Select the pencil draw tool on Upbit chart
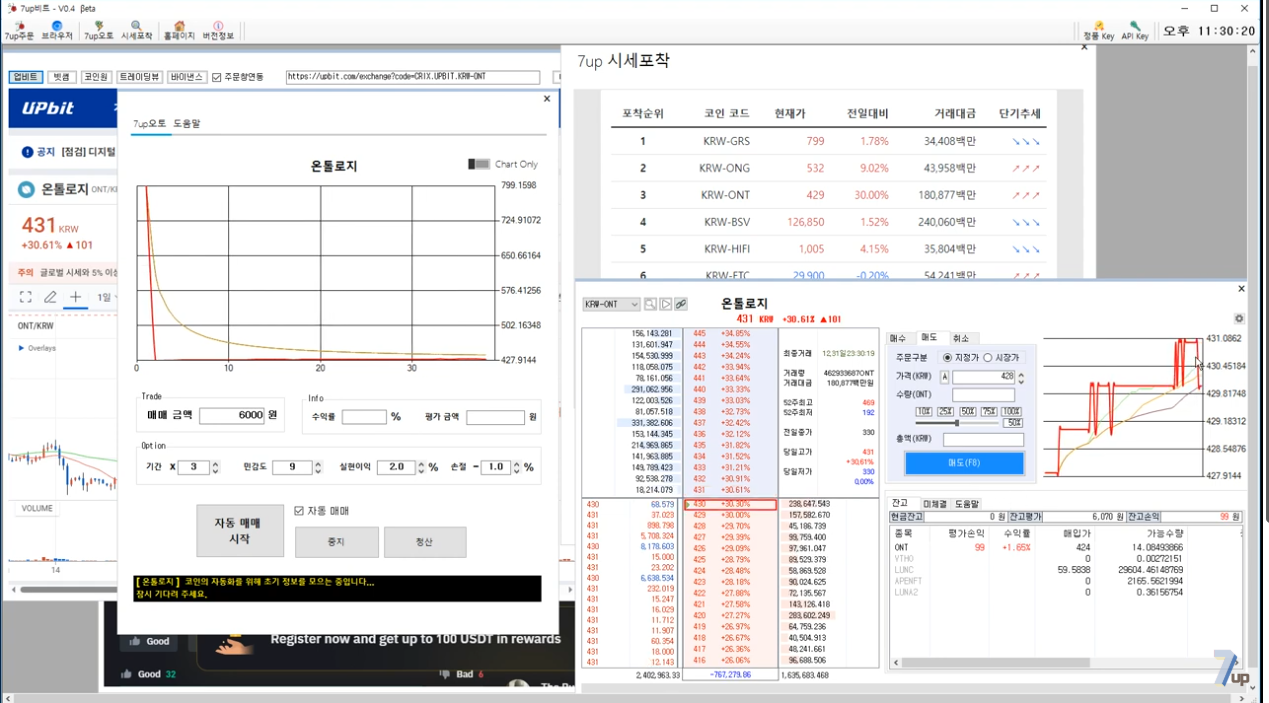Image resolution: width=1269 pixels, height=703 pixels. pyautogui.click(x=50, y=297)
